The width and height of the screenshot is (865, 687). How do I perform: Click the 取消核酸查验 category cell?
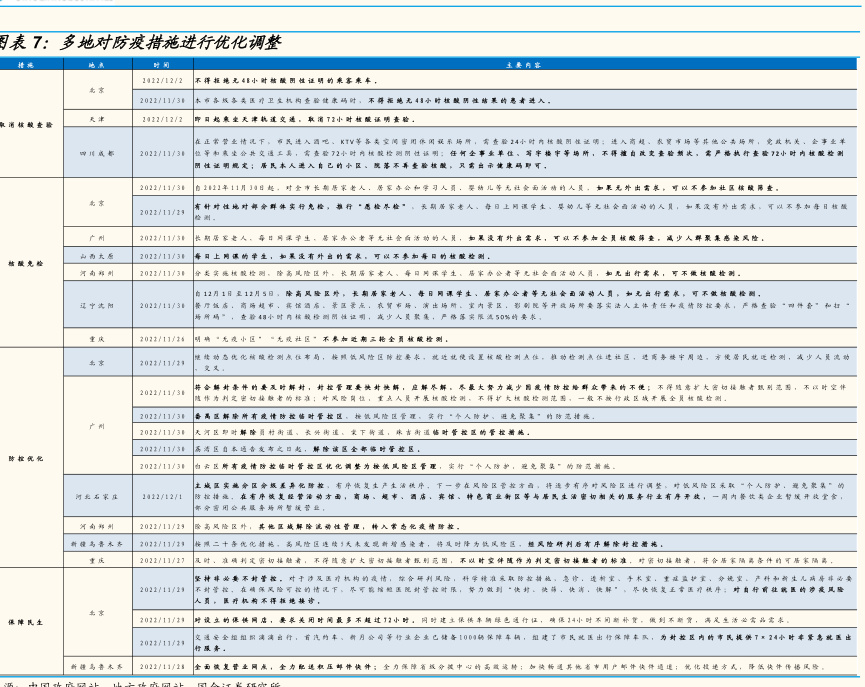coord(32,124)
